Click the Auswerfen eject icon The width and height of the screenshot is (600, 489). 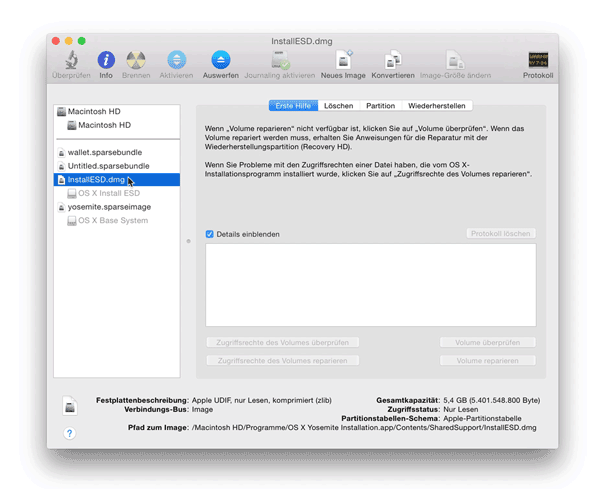click(x=220, y=60)
